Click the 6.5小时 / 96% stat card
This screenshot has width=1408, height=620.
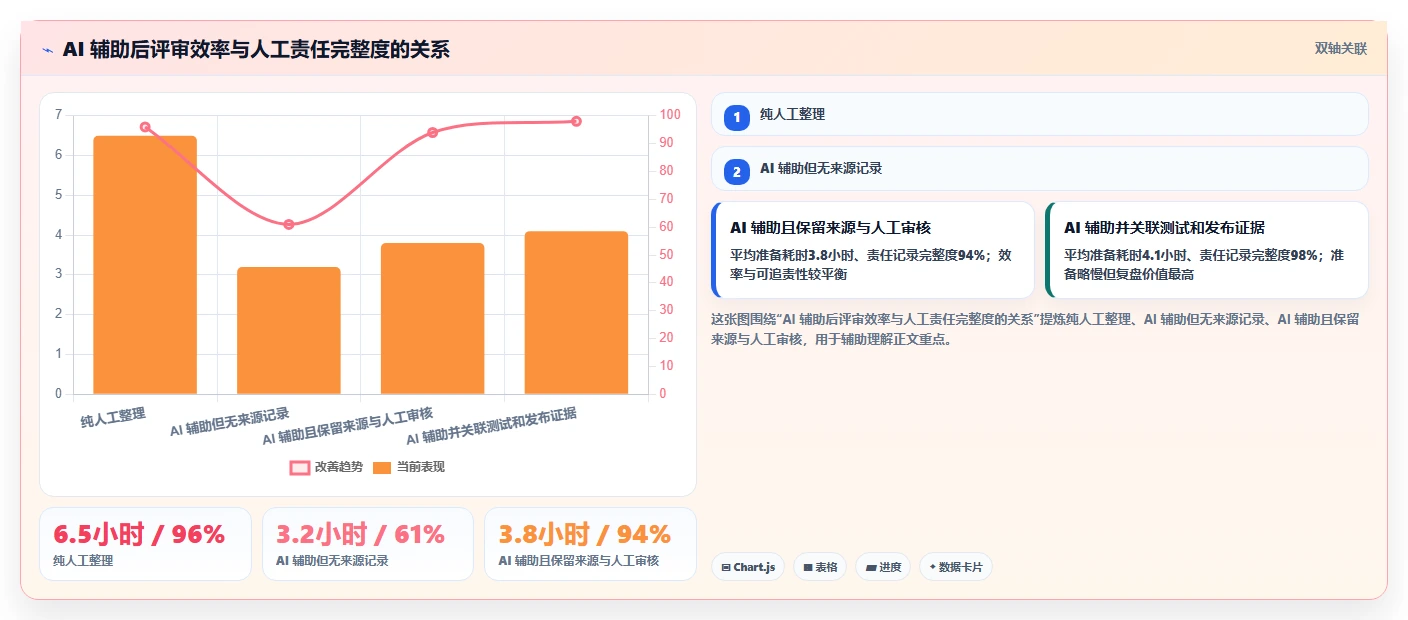click(x=145, y=544)
